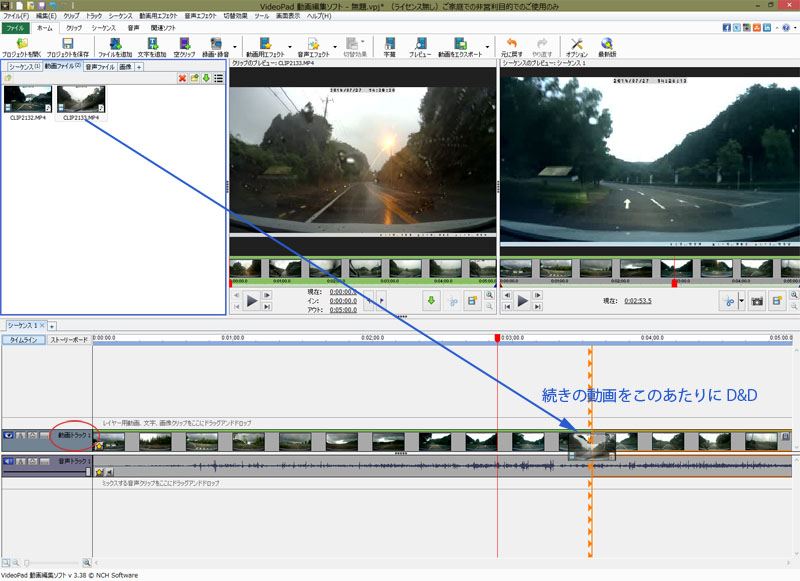Open the help dropdown arrow in the ribbon corner
Screen dimensions: 800x581
click(795, 28)
